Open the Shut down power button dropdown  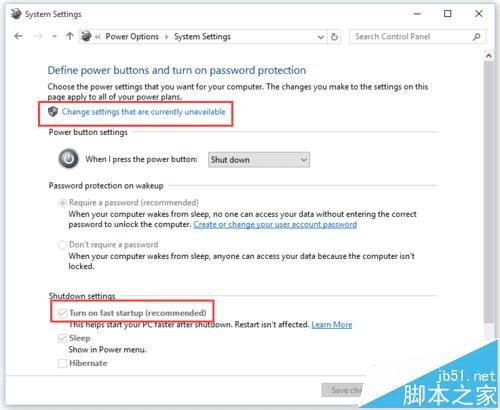259,160
